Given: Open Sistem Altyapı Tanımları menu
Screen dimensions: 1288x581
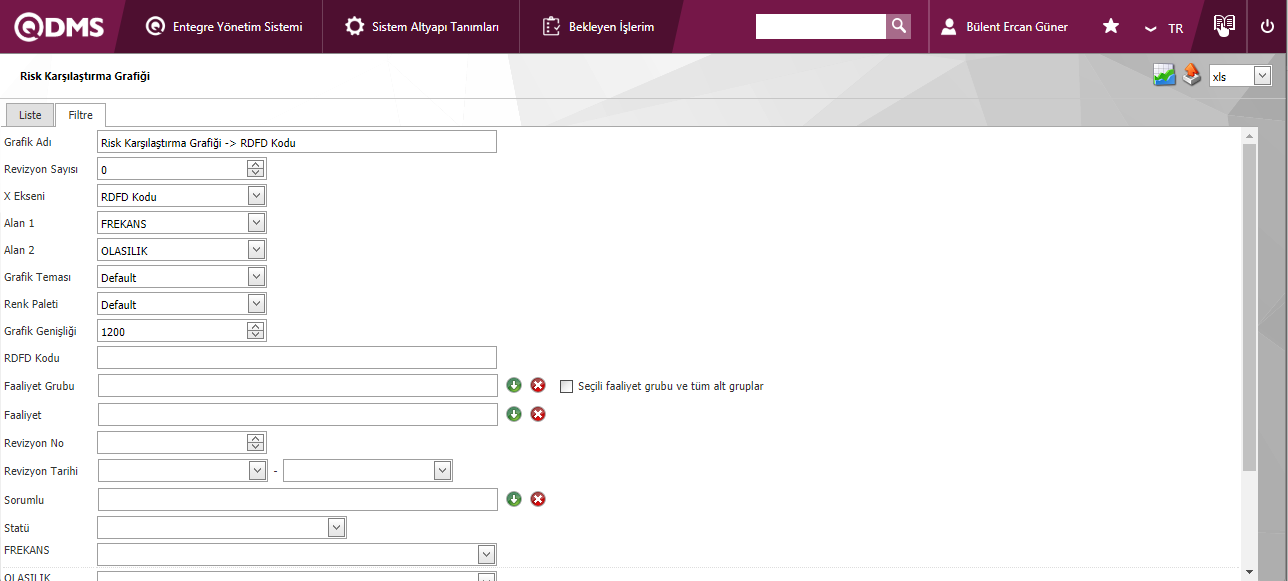Looking at the screenshot, I should pyautogui.click(x=435, y=27).
